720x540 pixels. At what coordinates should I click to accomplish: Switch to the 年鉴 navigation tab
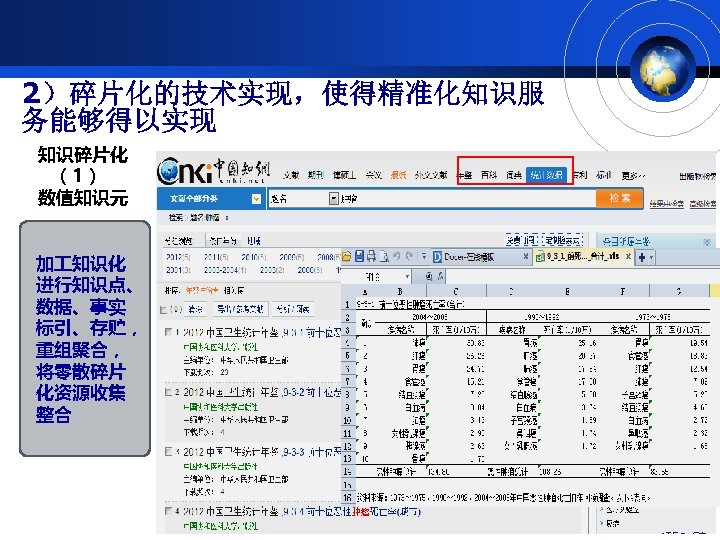coord(464,175)
